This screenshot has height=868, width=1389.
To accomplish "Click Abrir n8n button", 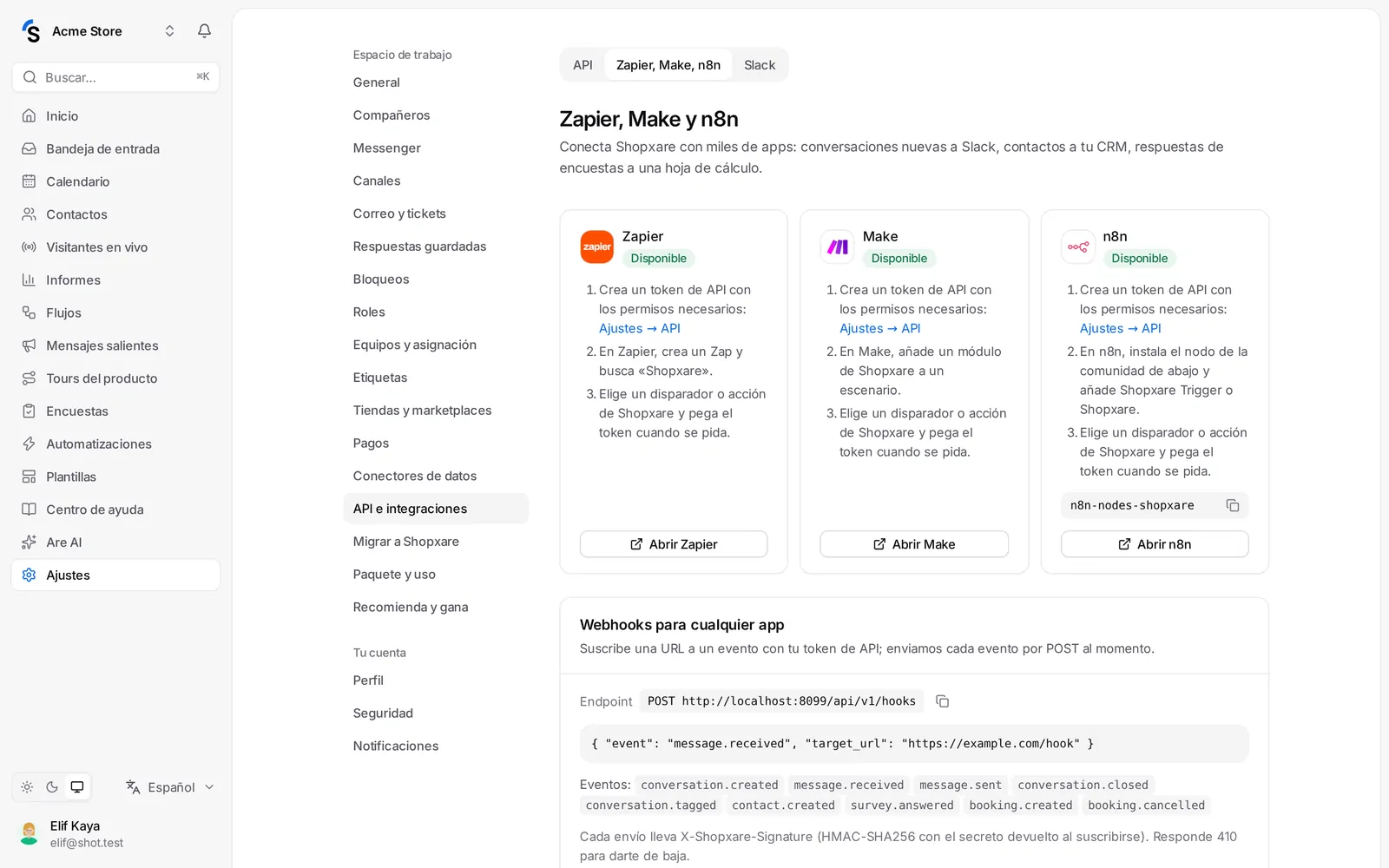I will [1155, 544].
